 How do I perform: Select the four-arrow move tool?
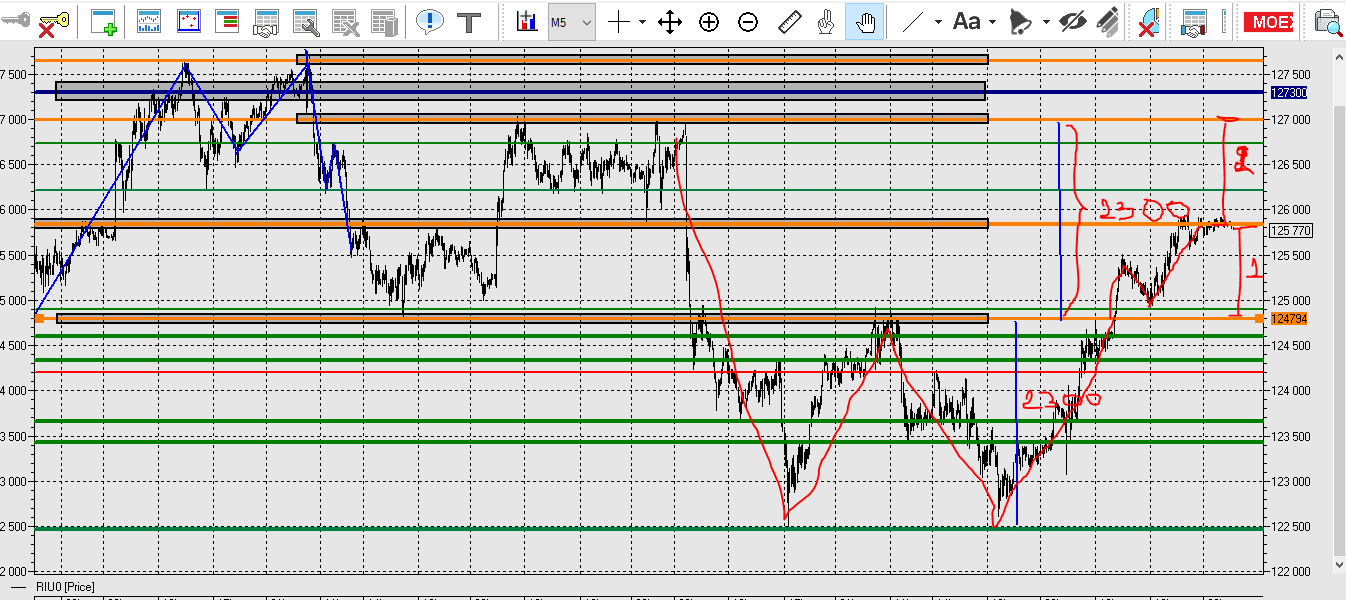[670, 21]
